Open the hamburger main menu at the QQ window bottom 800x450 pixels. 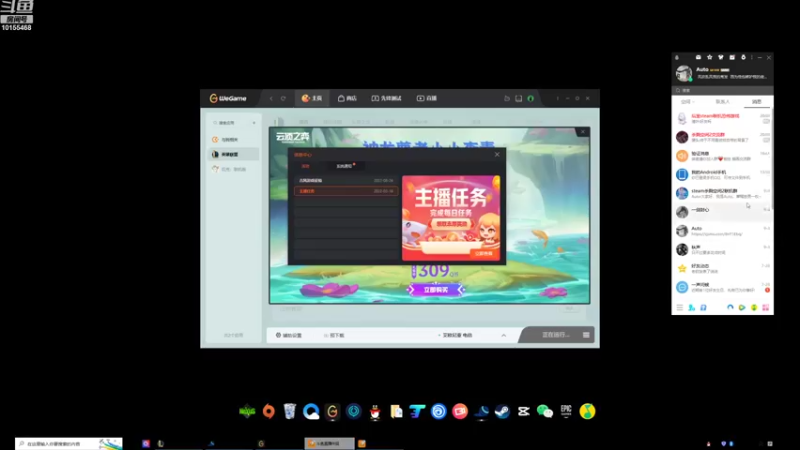(x=680, y=308)
